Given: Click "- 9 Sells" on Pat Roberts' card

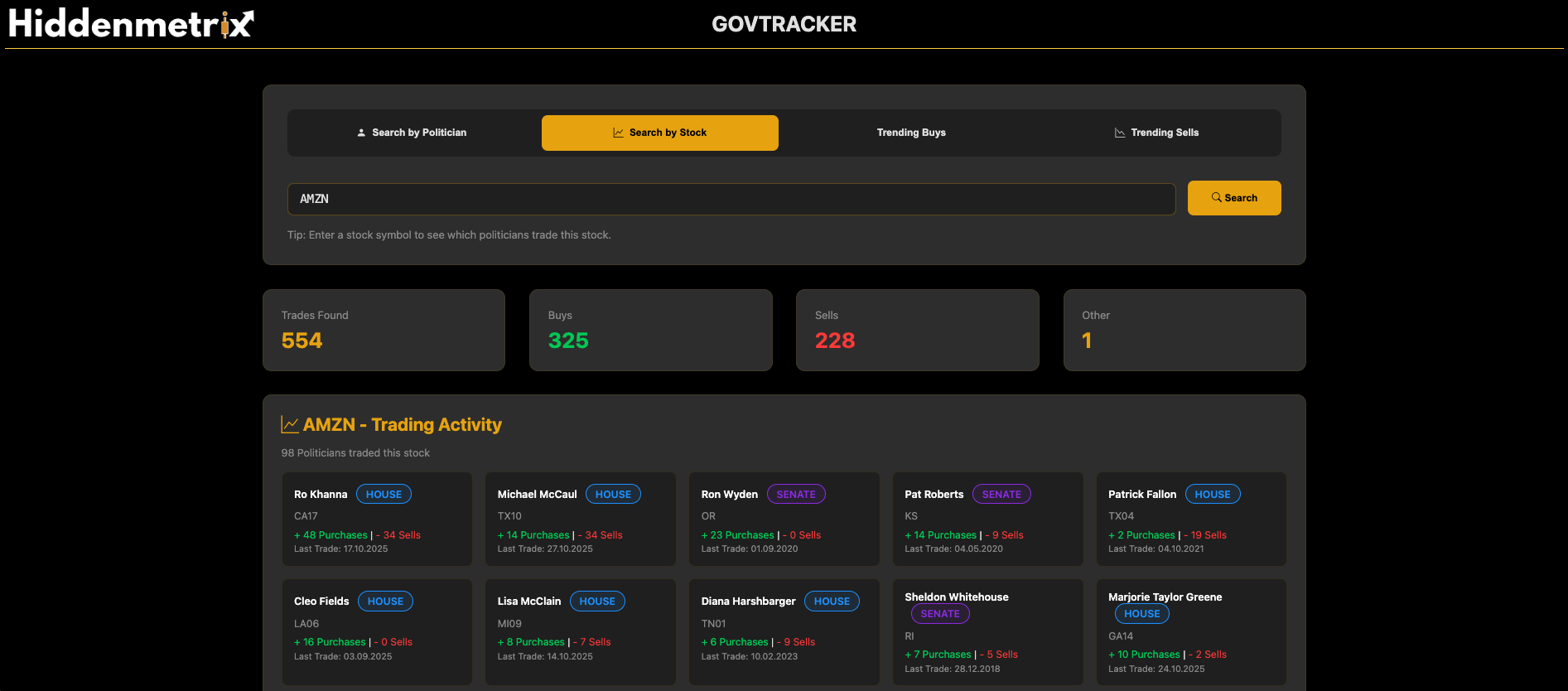Looking at the screenshot, I should [1005, 535].
